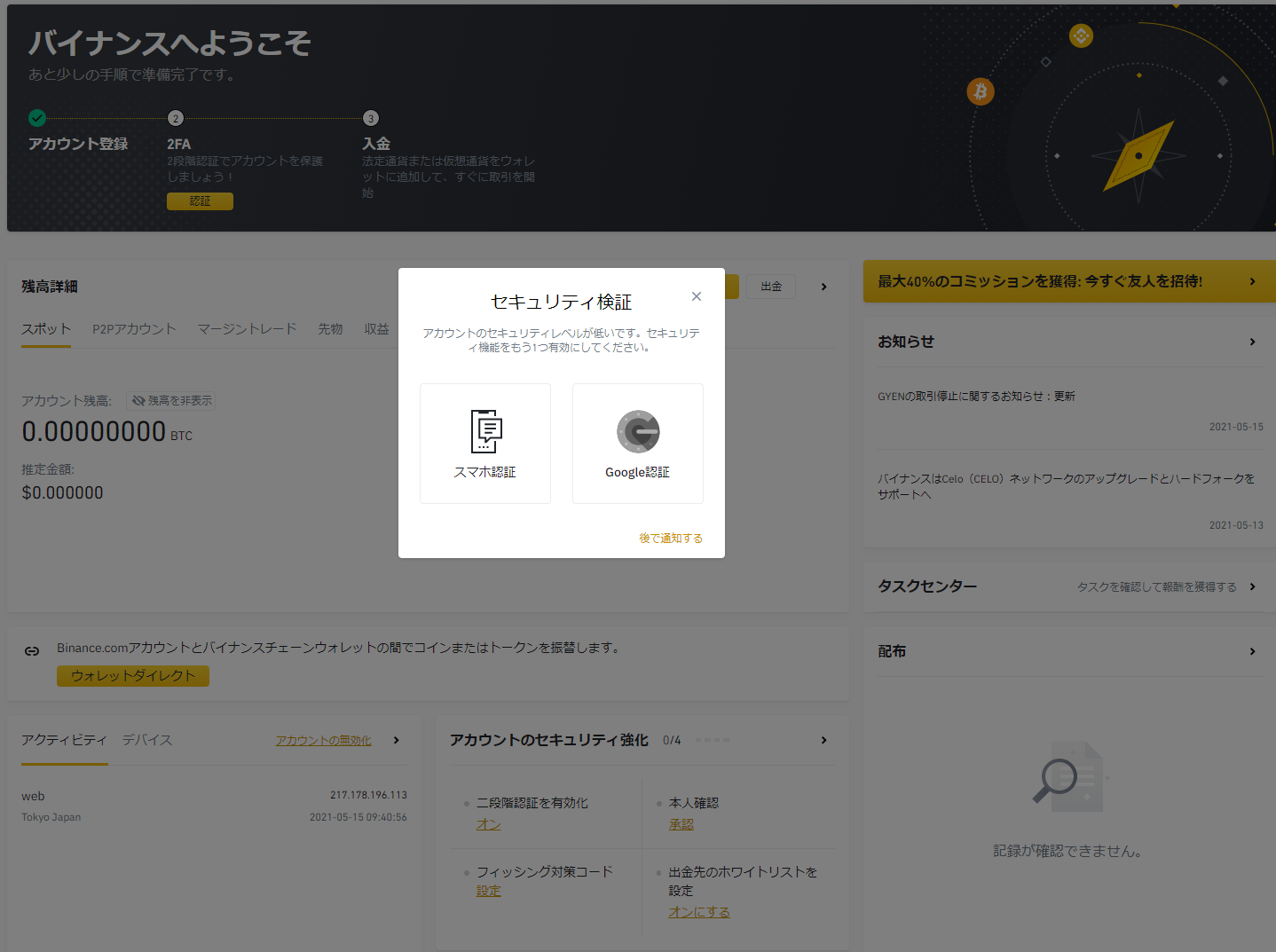The image size is (1276, 952).
Task: Click the ウォレットダイレクト button
Action: [133, 676]
